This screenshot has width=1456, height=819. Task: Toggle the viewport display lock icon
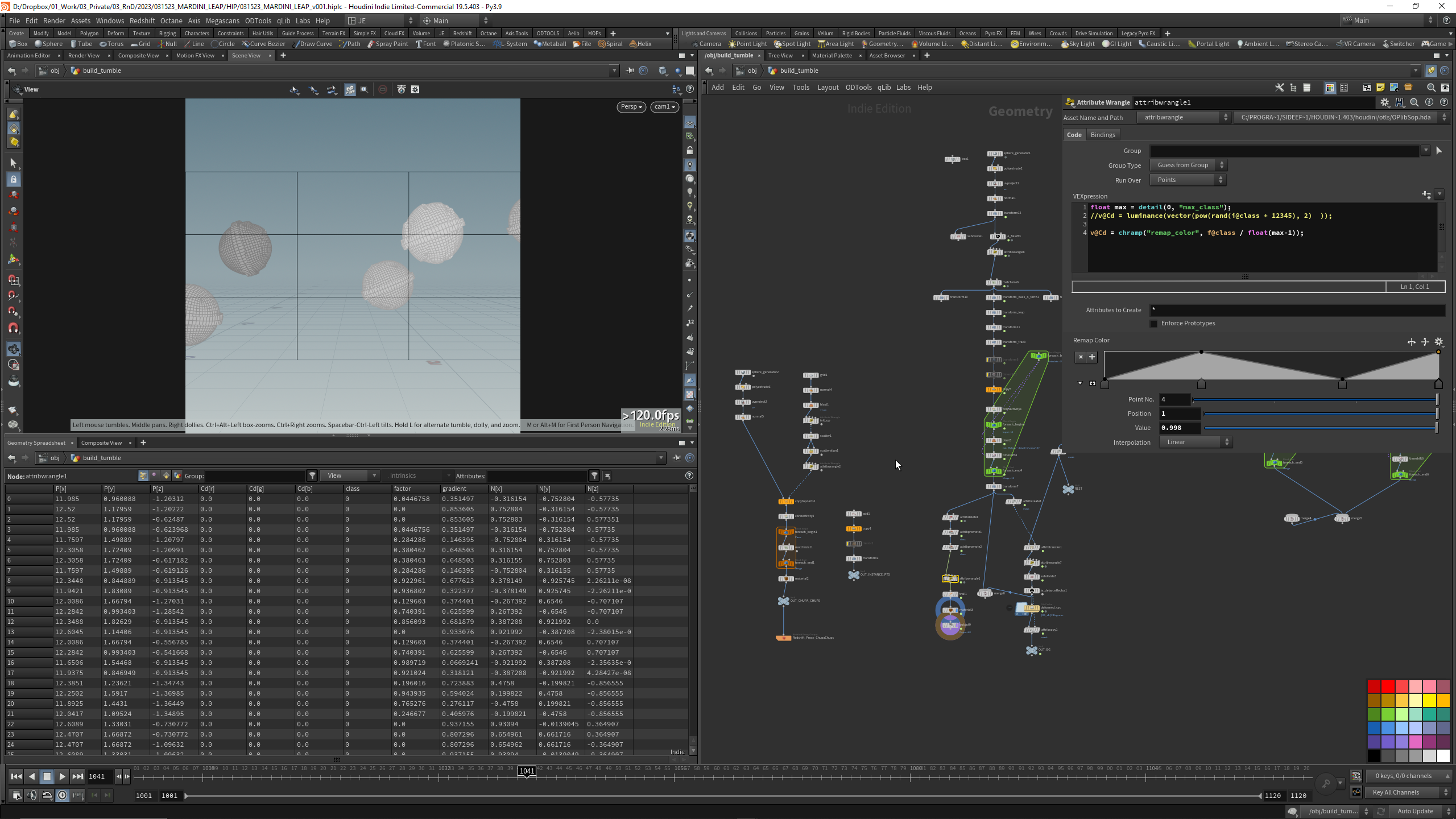690,151
